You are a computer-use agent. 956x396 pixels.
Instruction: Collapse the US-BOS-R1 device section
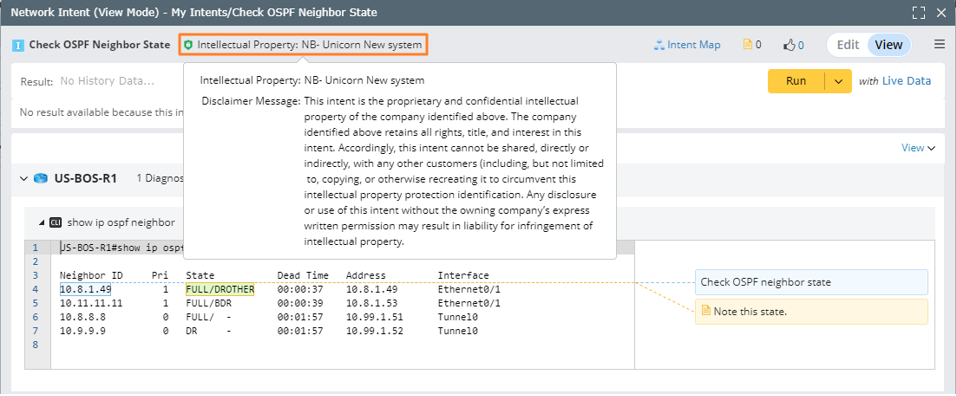click(x=24, y=179)
